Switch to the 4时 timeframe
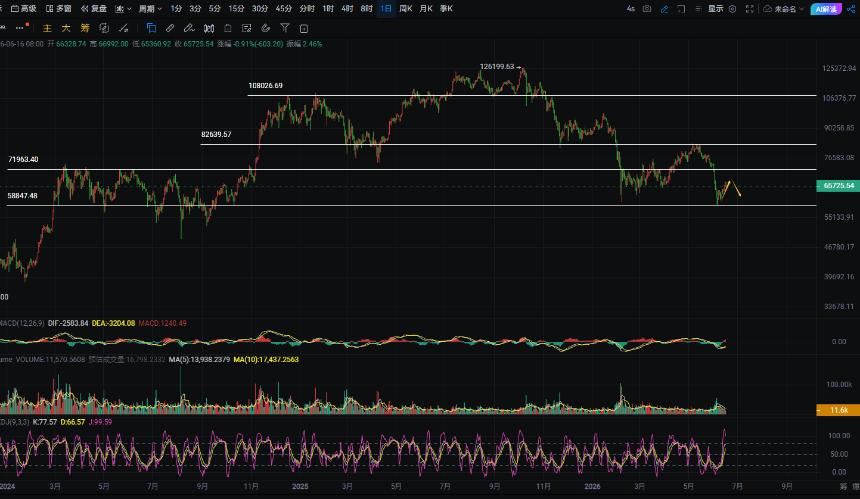 click(x=347, y=9)
